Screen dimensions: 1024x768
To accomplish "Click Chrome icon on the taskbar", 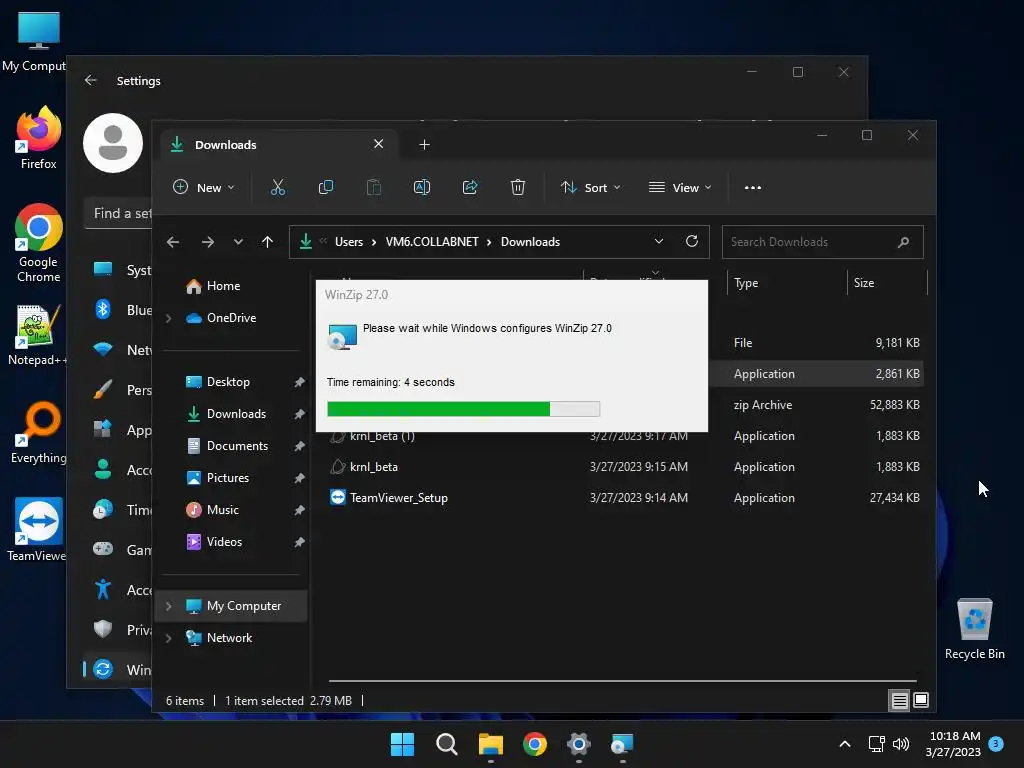I will (x=535, y=744).
